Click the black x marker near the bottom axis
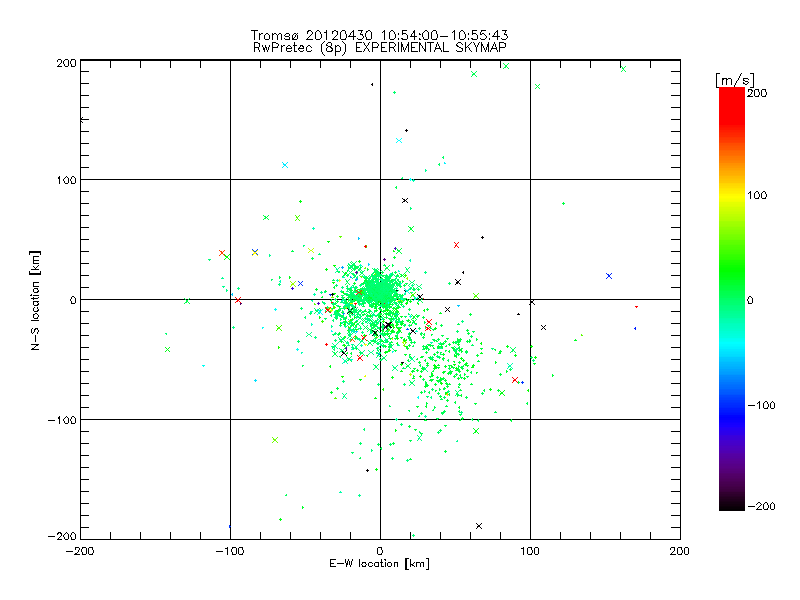This screenshot has height=600, width=800. (479, 526)
